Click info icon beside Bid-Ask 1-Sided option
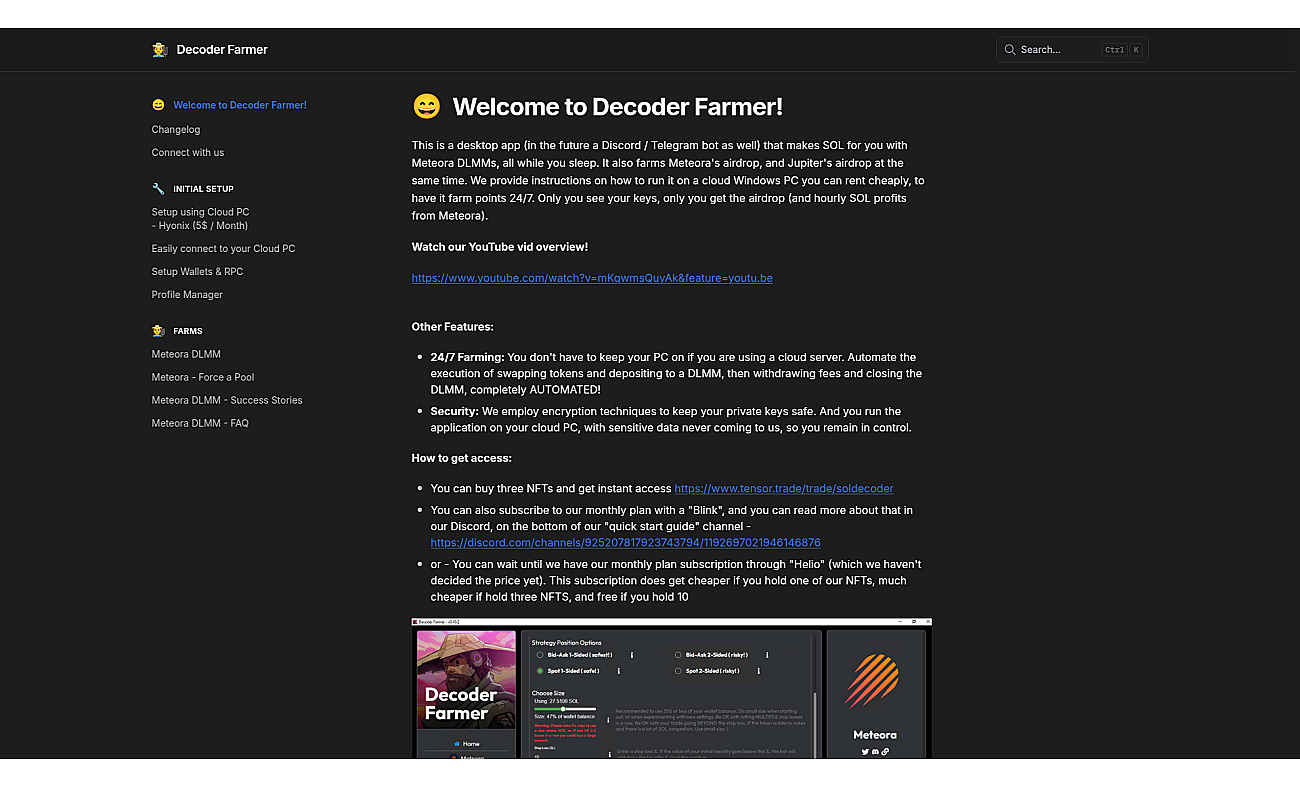1300x788 pixels. click(x=632, y=655)
